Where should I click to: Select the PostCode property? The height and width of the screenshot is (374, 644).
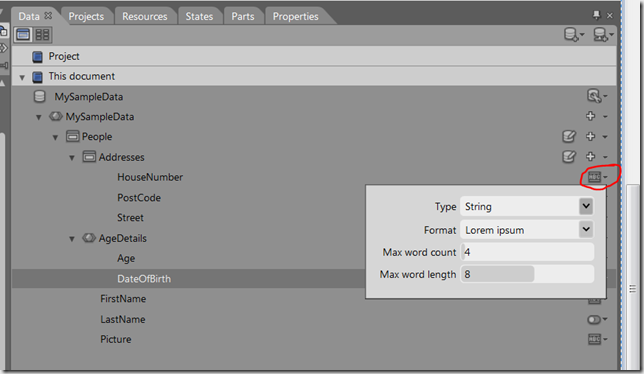(139, 198)
